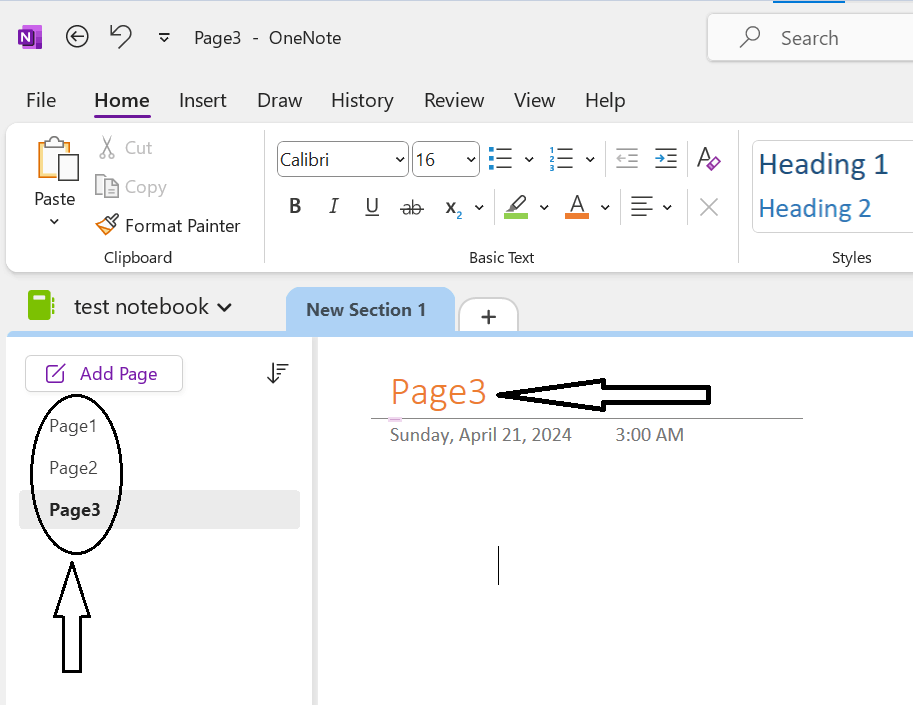Click the OneNote app logo icon
Image resolution: width=913 pixels, height=705 pixels.
click(x=30, y=37)
